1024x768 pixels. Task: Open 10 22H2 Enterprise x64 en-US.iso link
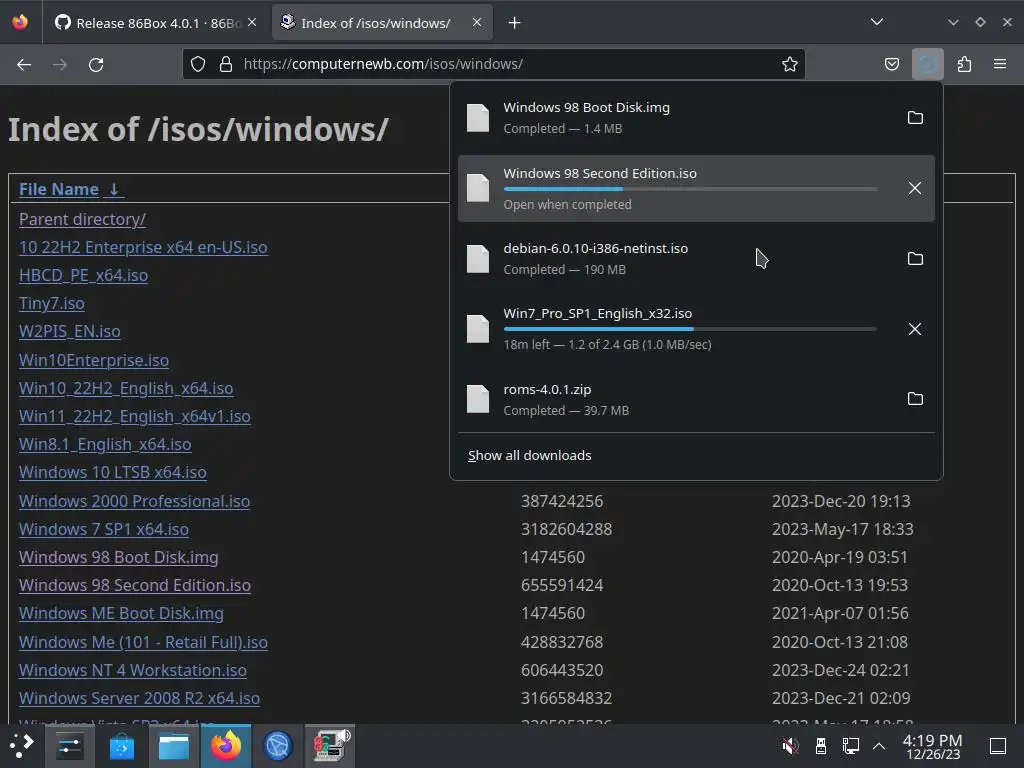tap(143, 248)
